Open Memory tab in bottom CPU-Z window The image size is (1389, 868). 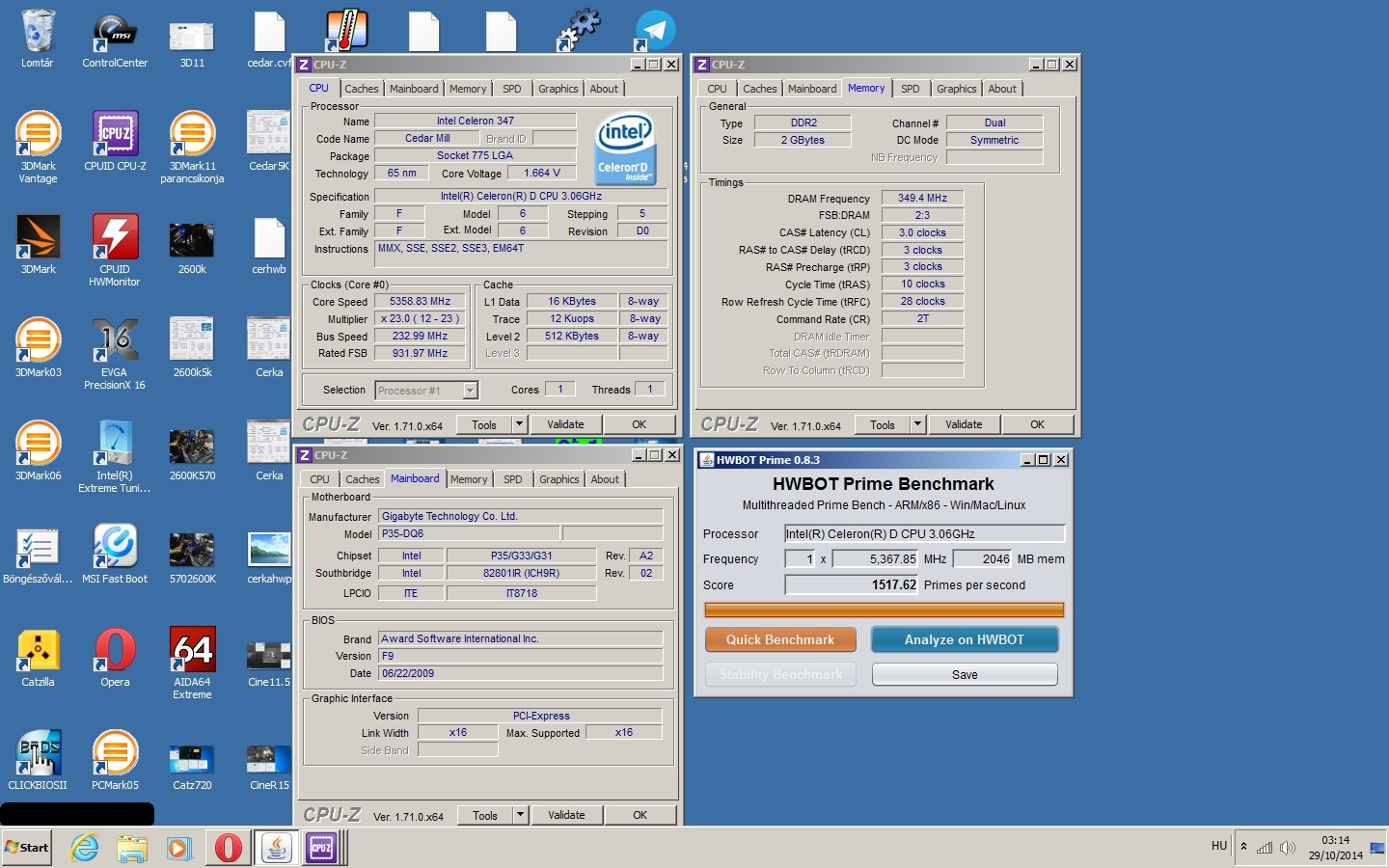(469, 479)
